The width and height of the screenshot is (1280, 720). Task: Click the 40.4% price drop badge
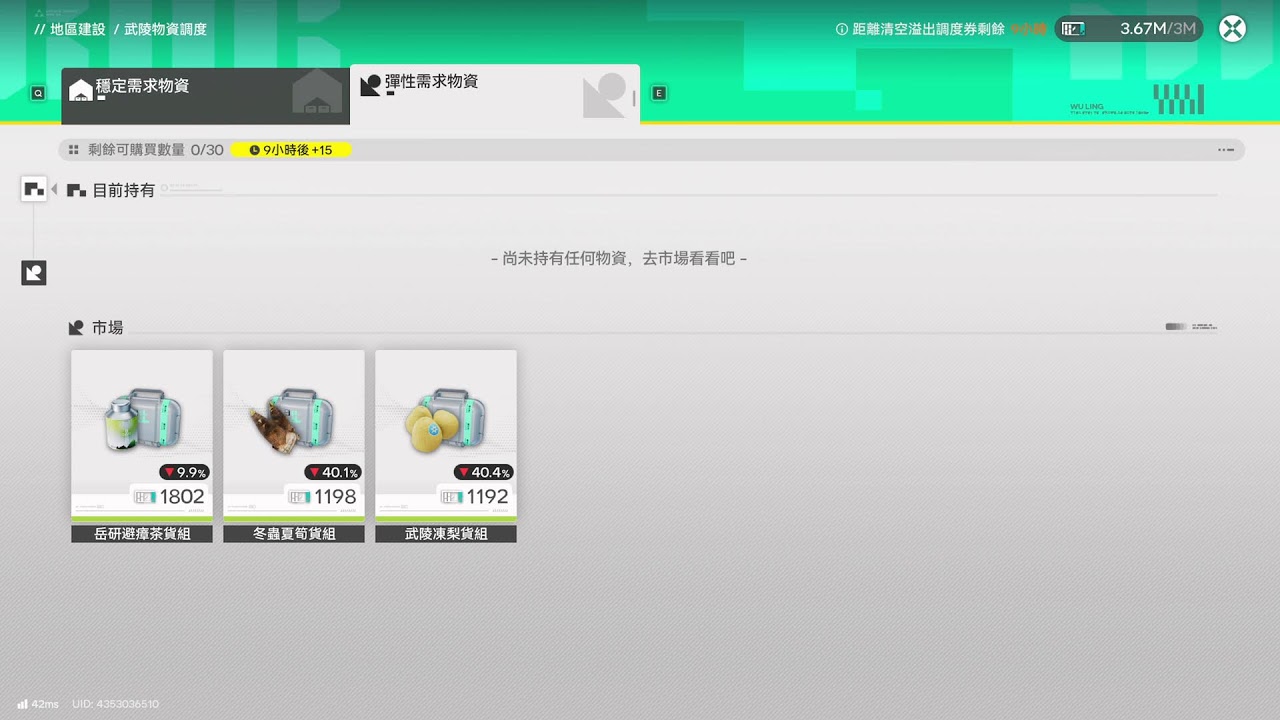[x=484, y=472]
